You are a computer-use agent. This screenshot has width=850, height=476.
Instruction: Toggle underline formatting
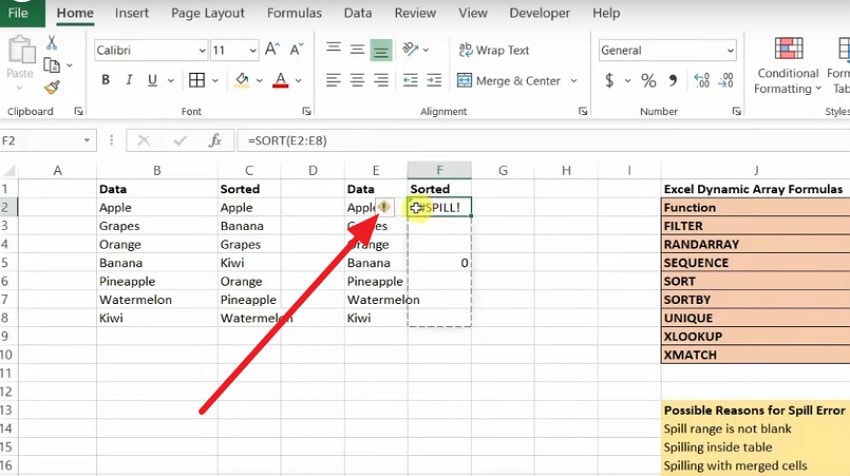(152, 80)
